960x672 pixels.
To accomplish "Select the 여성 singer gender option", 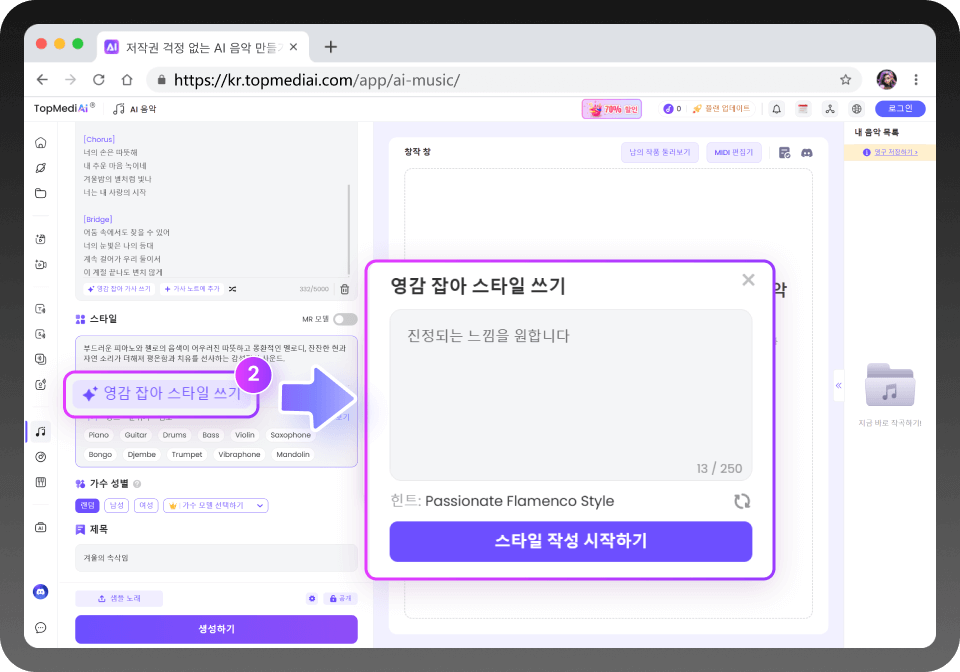I will (x=146, y=505).
